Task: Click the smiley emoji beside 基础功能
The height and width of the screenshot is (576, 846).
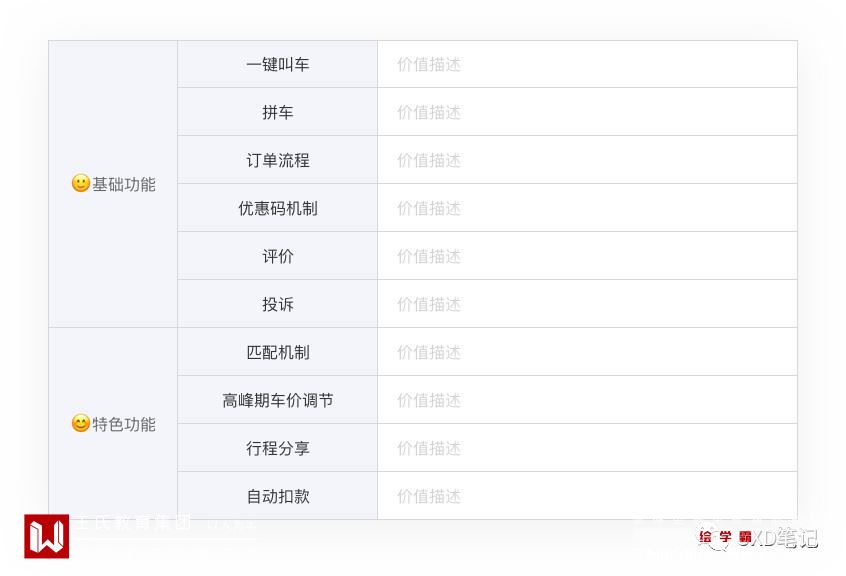Action: pos(81,184)
